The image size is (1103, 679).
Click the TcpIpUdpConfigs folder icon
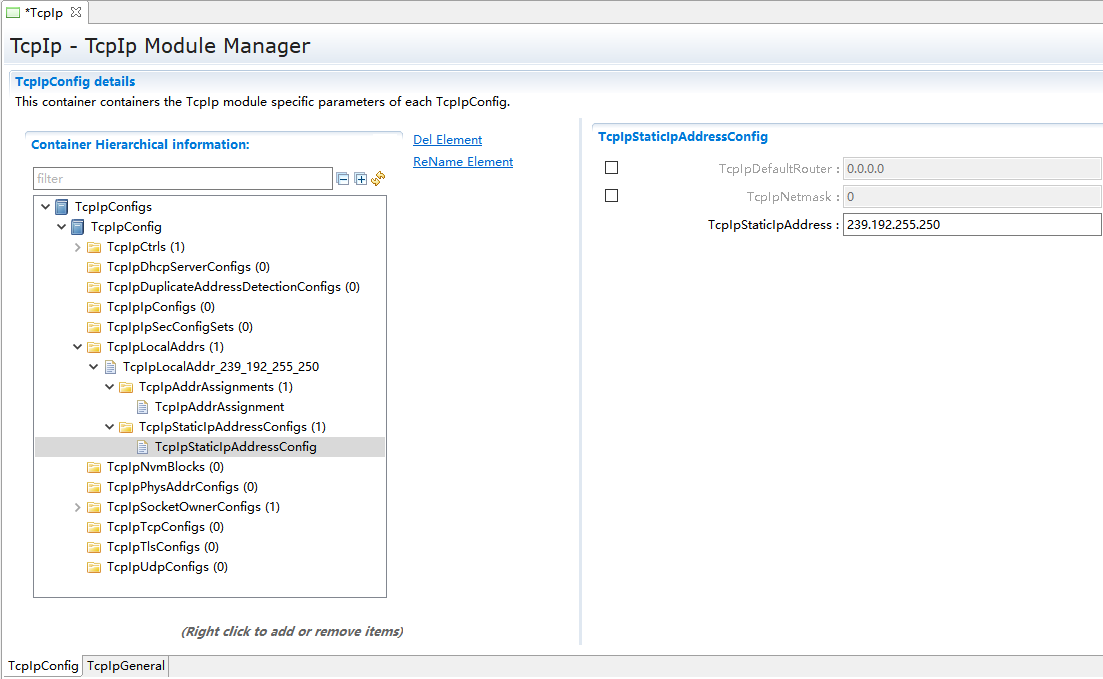[94, 567]
